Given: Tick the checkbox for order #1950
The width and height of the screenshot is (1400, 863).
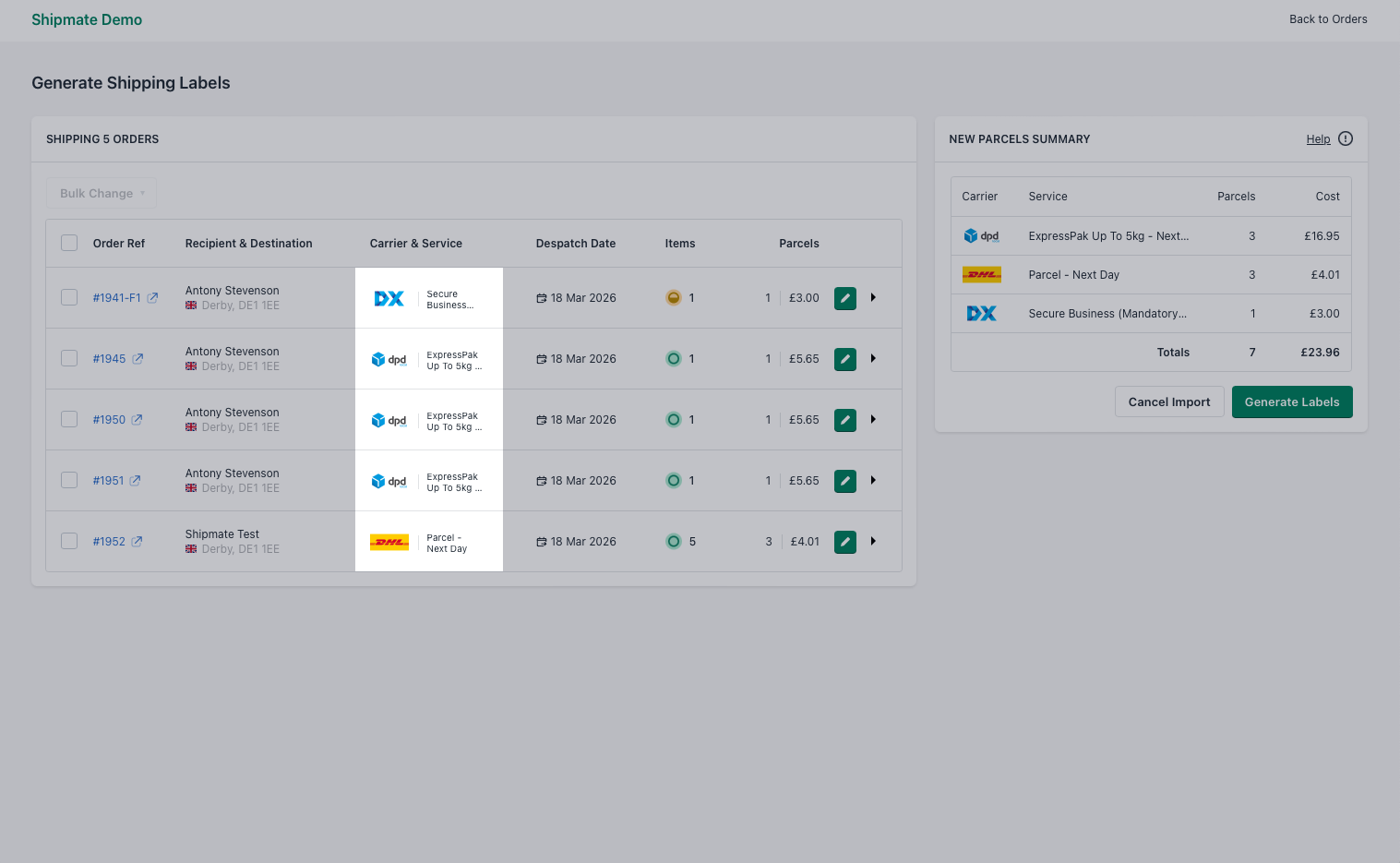Looking at the screenshot, I should click(69, 419).
